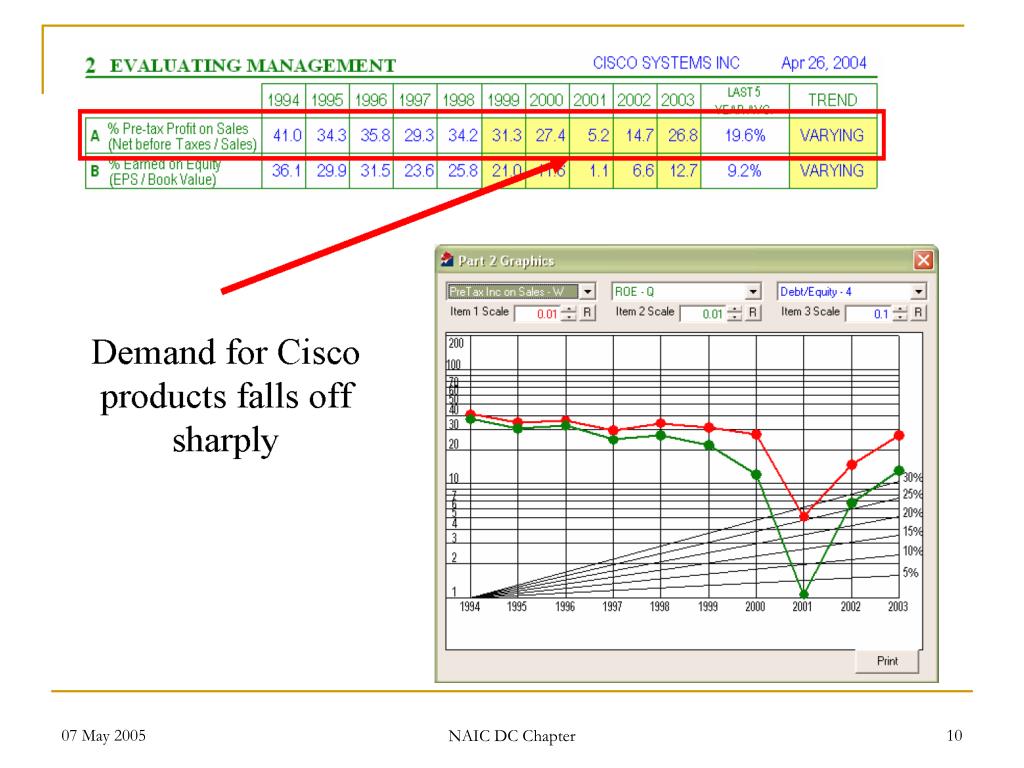The width and height of the screenshot is (1024, 768).
Task: Click the 30% growth line label on the chart
Action: (912, 477)
